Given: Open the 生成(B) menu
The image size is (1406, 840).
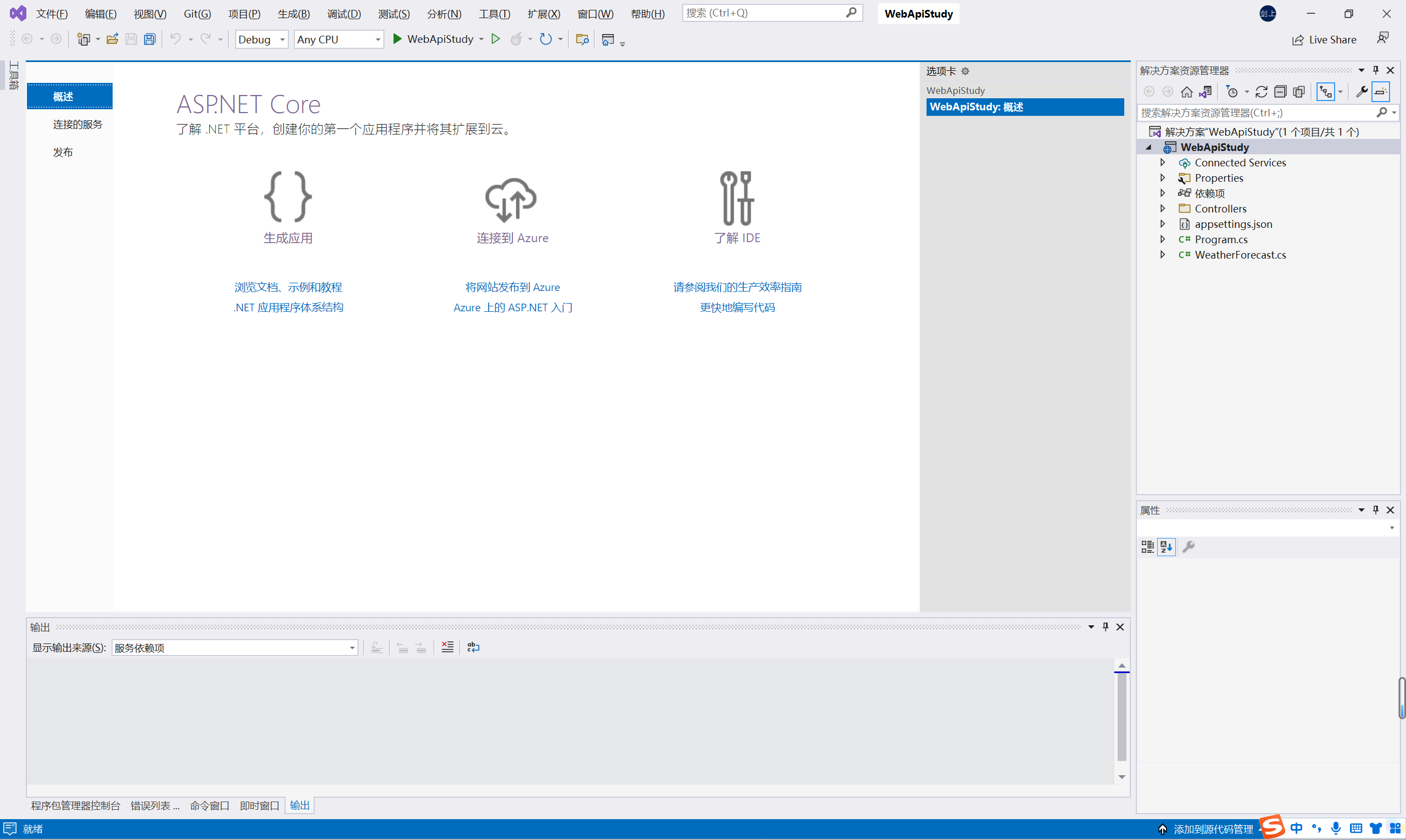Looking at the screenshot, I should pos(293,14).
